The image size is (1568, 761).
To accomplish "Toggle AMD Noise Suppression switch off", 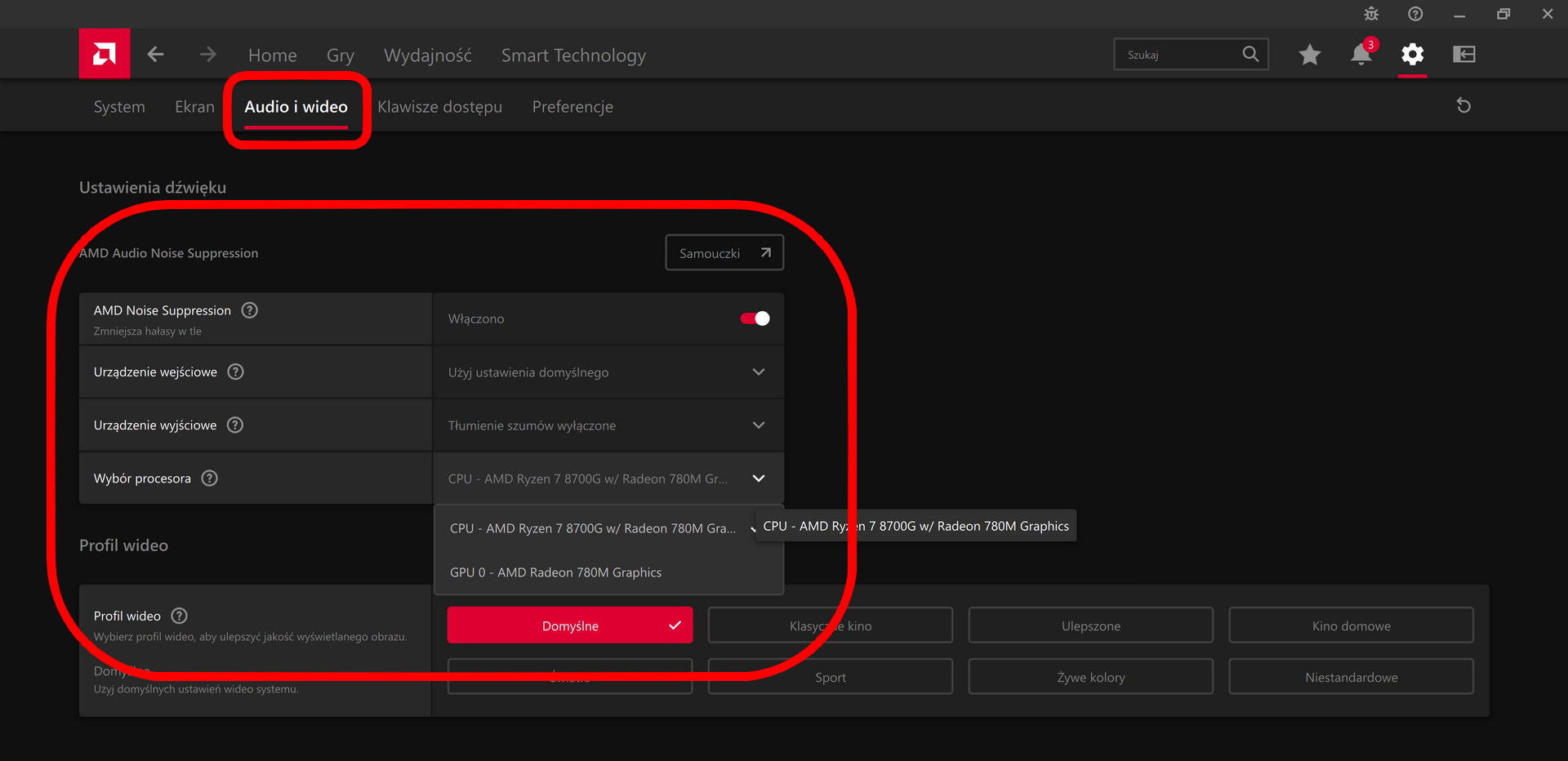I will pos(755,318).
